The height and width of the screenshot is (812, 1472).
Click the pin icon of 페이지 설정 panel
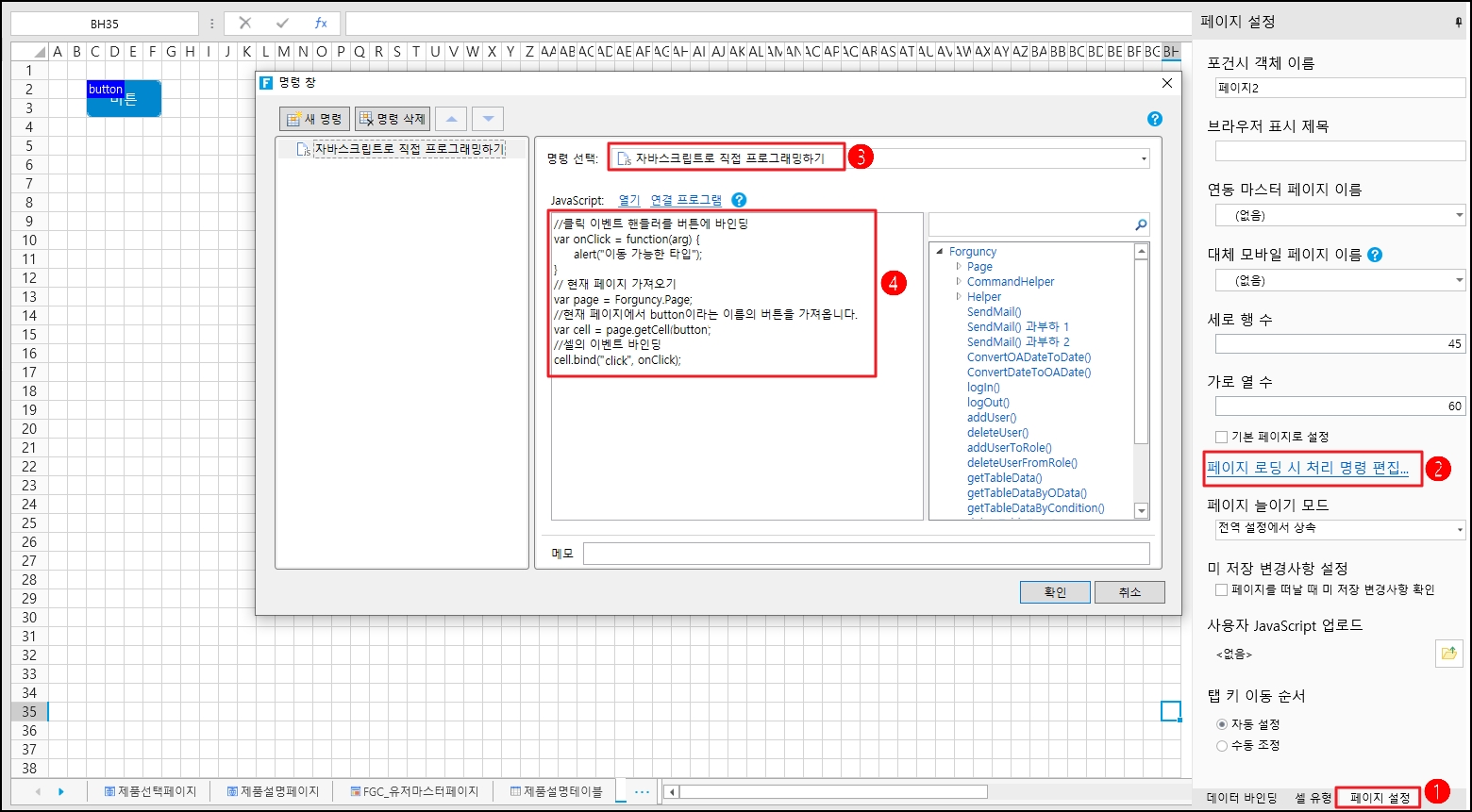[1458, 23]
